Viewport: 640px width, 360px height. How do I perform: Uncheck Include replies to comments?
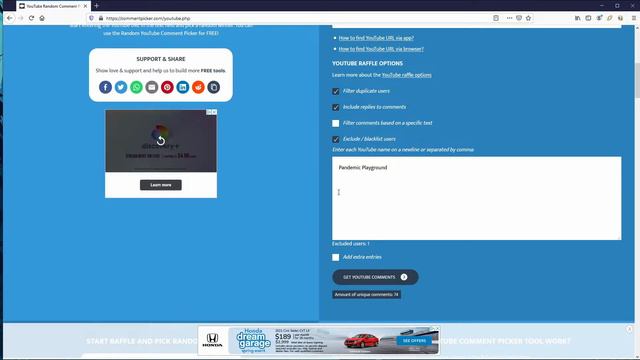coord(336,107)
